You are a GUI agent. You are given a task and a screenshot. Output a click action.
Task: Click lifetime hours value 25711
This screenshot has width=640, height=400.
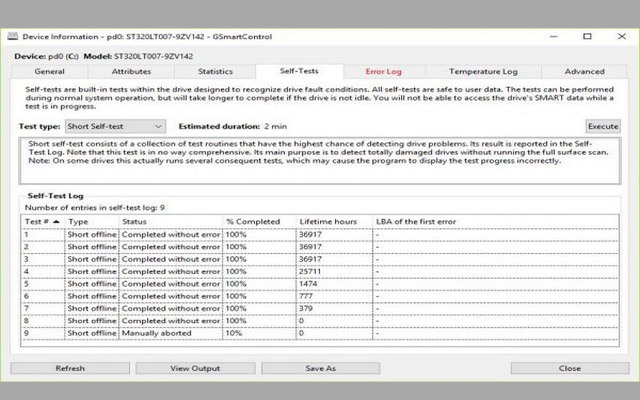point(310,271)
